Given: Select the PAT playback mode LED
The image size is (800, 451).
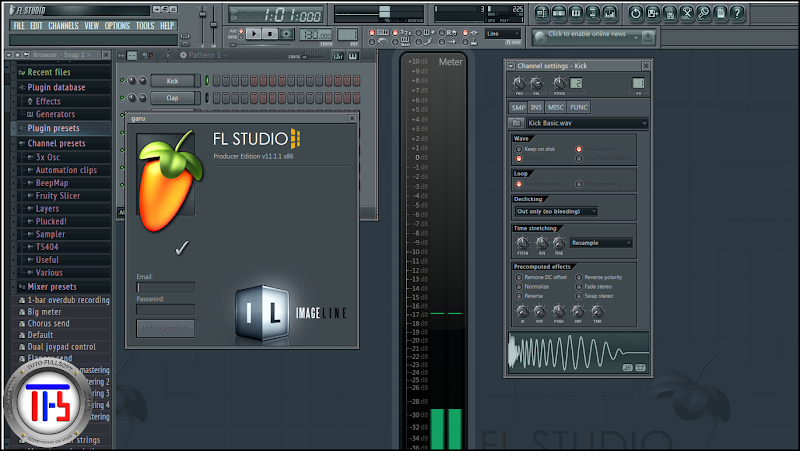Looking at the screenshot, I should coord(241,31).
